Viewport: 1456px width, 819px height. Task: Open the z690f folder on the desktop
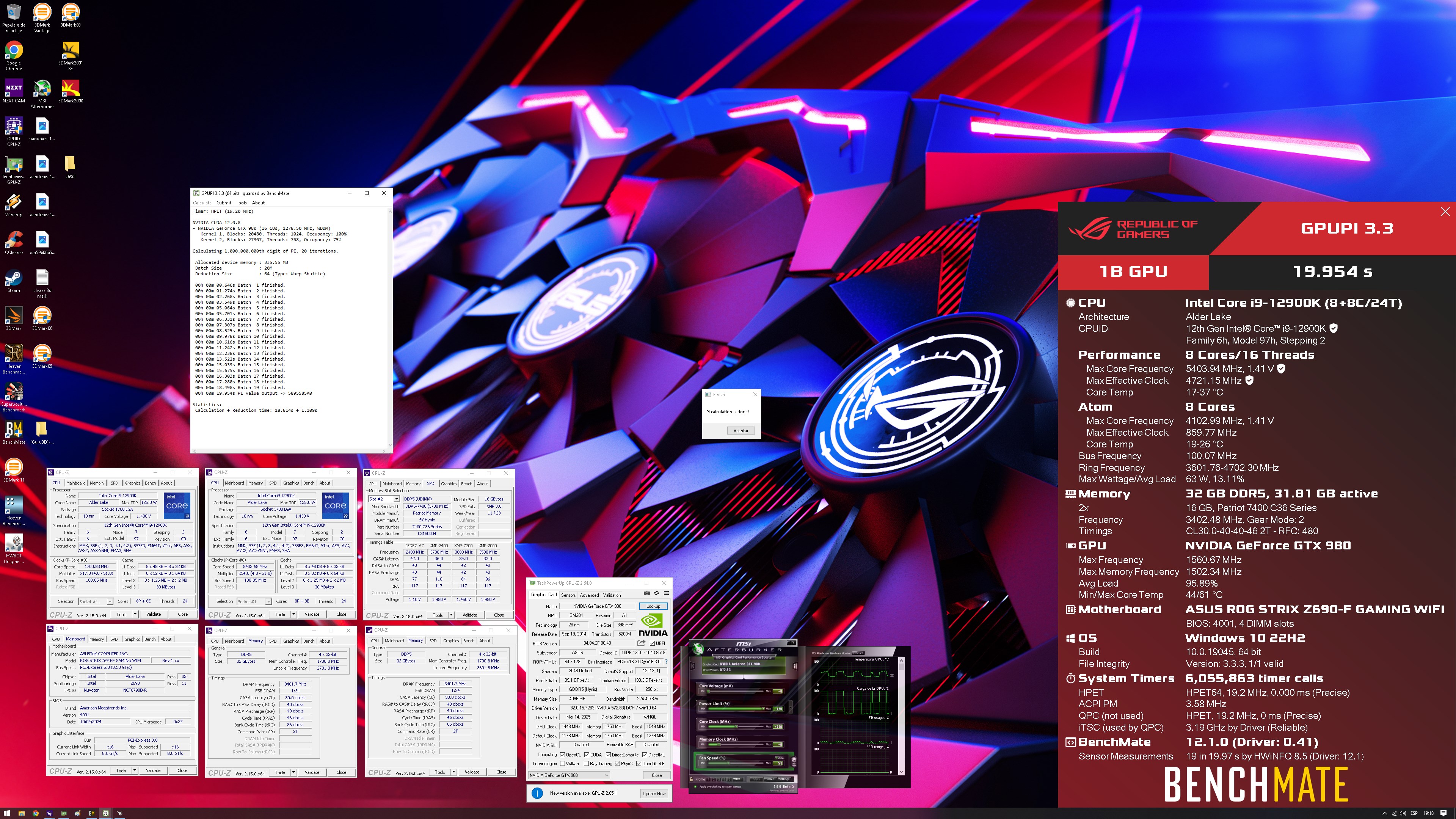click(70, 167)
